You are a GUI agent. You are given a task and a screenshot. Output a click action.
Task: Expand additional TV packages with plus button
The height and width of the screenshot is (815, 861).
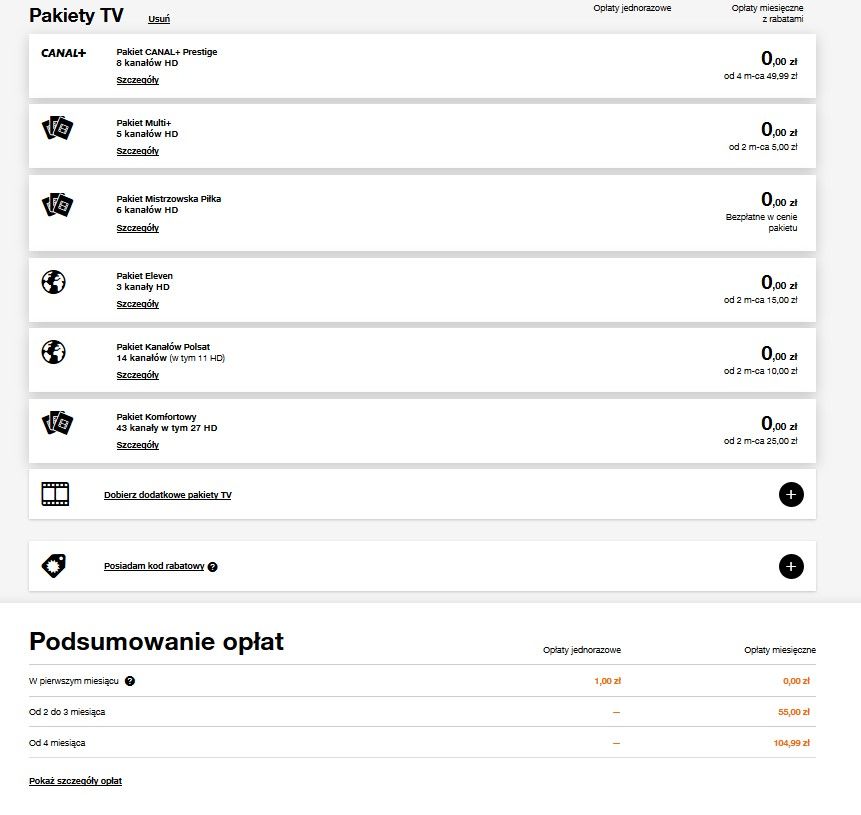click(790, 494)
